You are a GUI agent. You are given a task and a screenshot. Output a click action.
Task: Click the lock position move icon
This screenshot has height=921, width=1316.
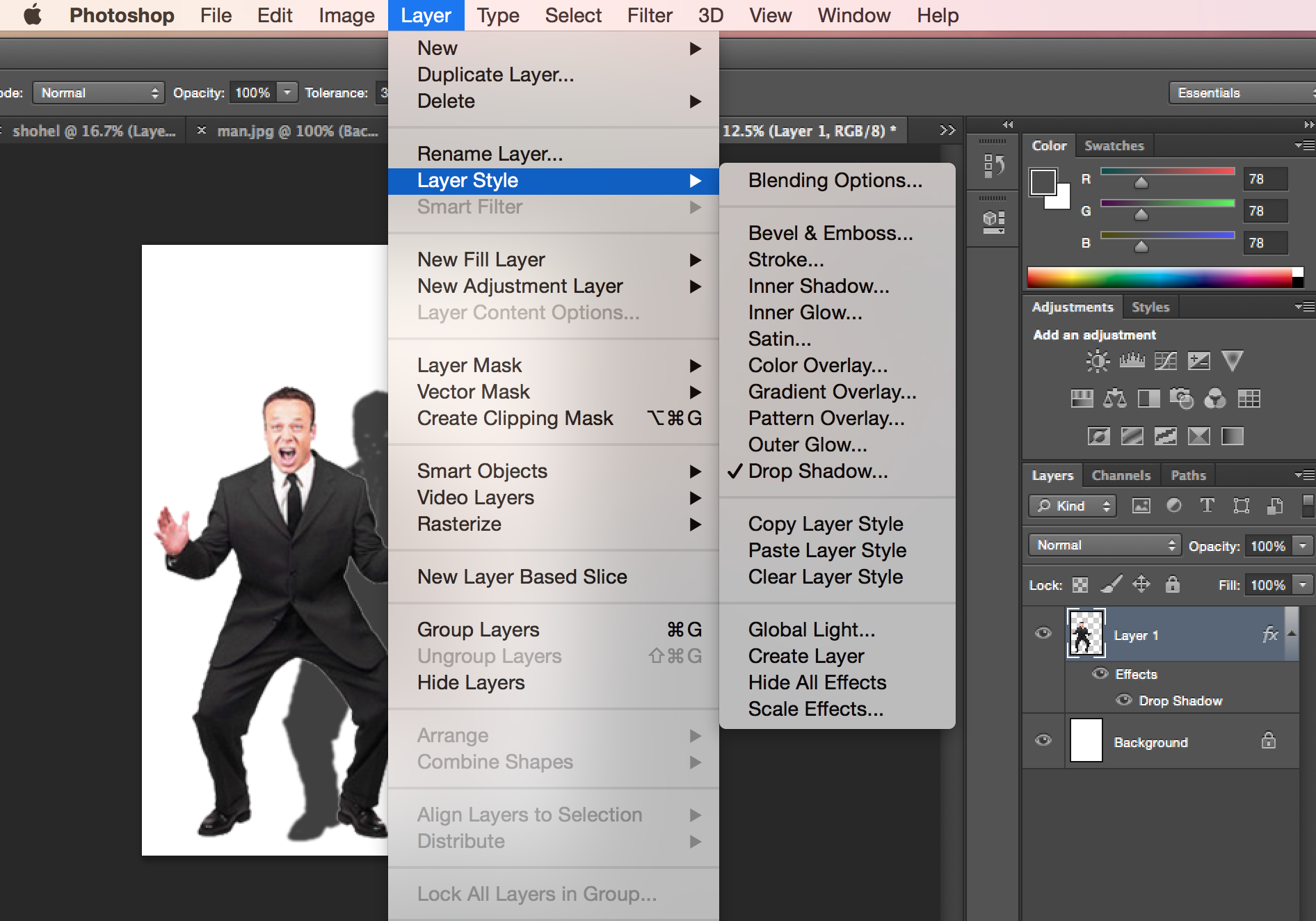[x=1141, y=584]
